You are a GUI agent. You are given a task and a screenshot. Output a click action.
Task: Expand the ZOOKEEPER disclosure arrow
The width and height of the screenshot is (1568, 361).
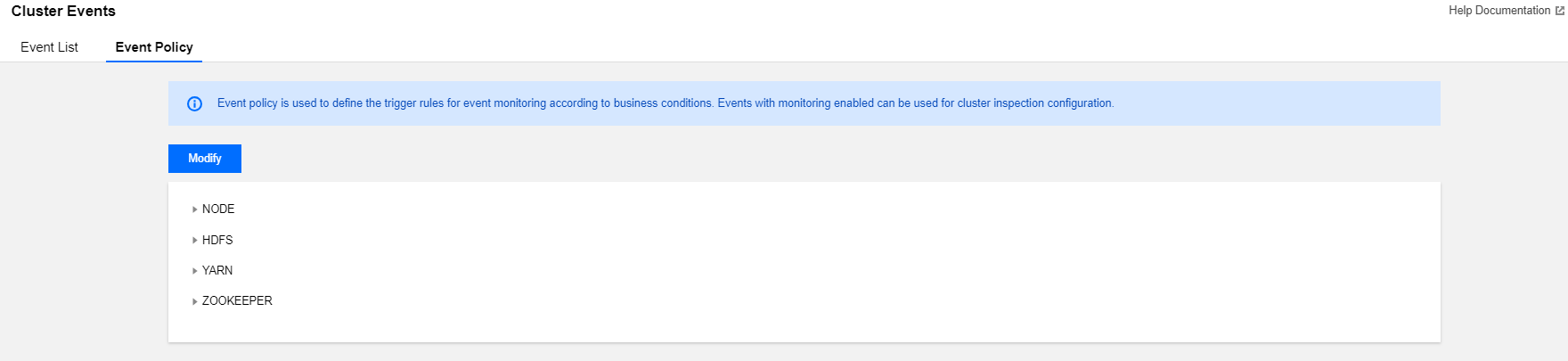[194, 301]
